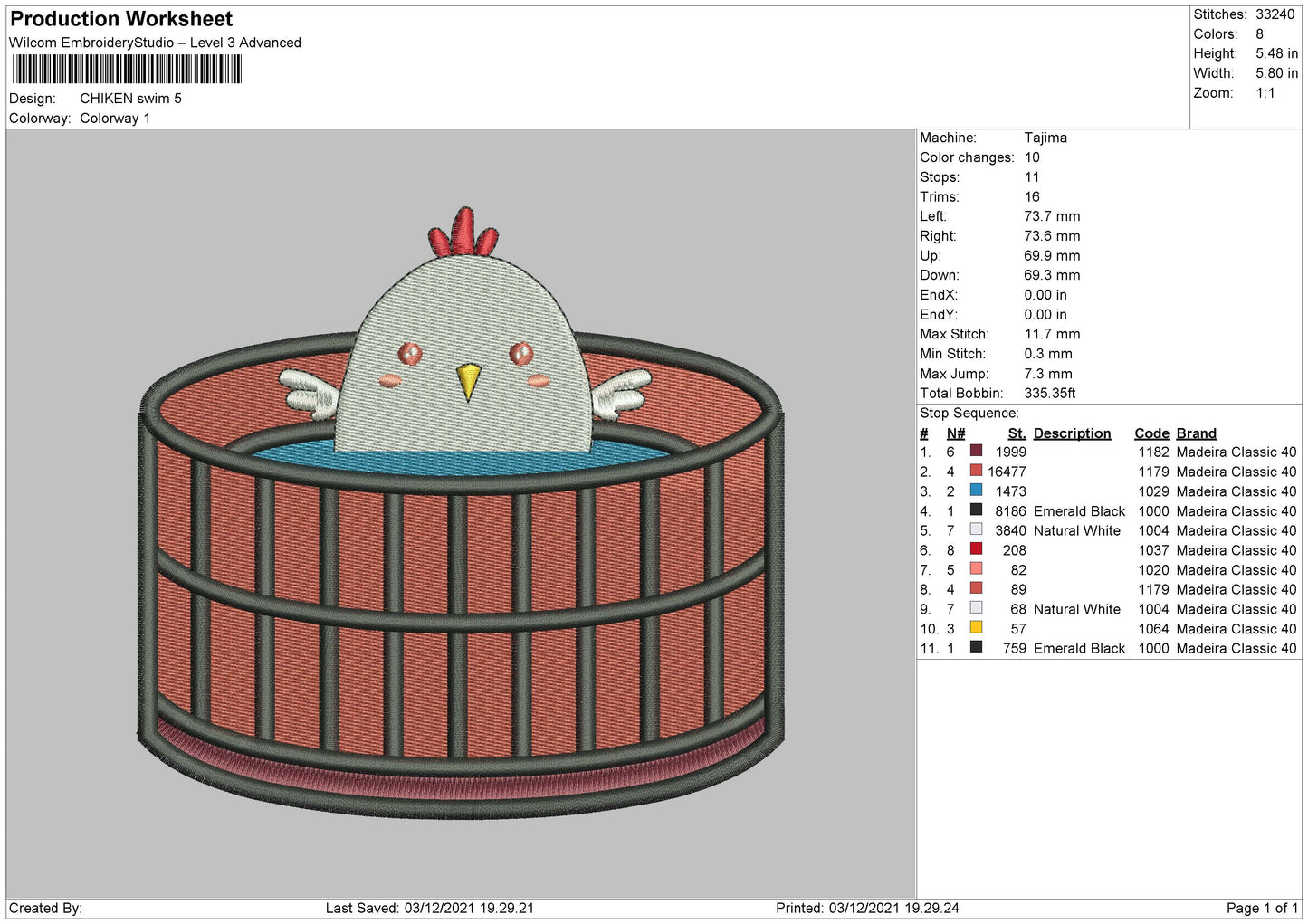Select the red swatch in stop 8

click(976, 589)
